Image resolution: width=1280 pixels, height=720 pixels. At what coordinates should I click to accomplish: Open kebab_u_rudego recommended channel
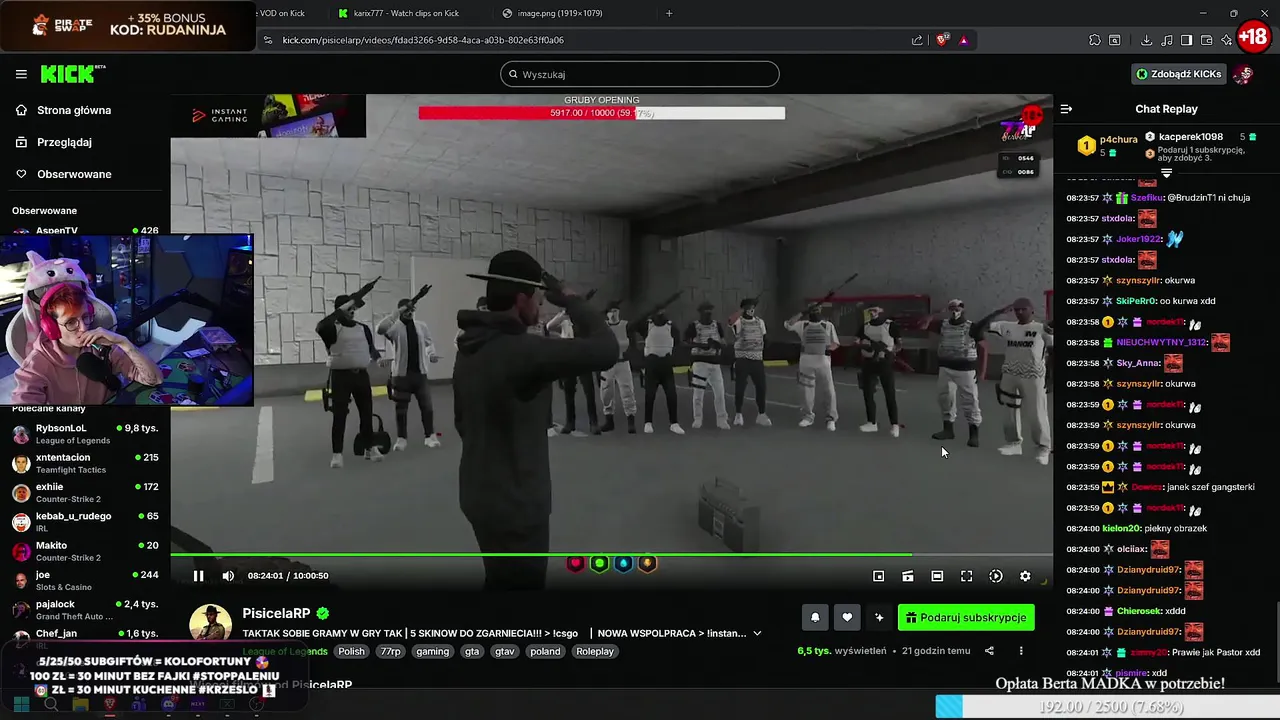pyautogui.click(x=85, y=522)
